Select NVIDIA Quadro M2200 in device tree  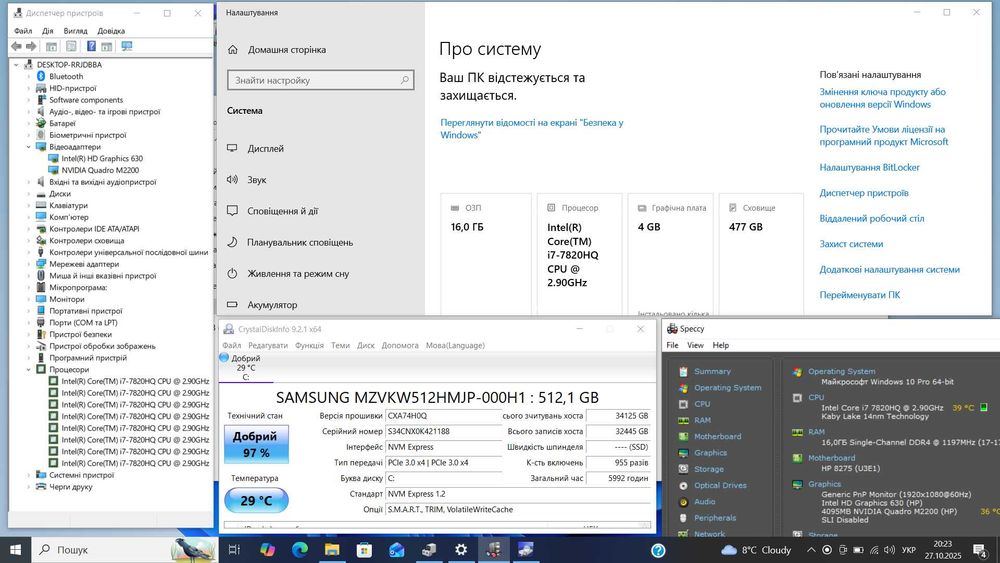point(99,170)
